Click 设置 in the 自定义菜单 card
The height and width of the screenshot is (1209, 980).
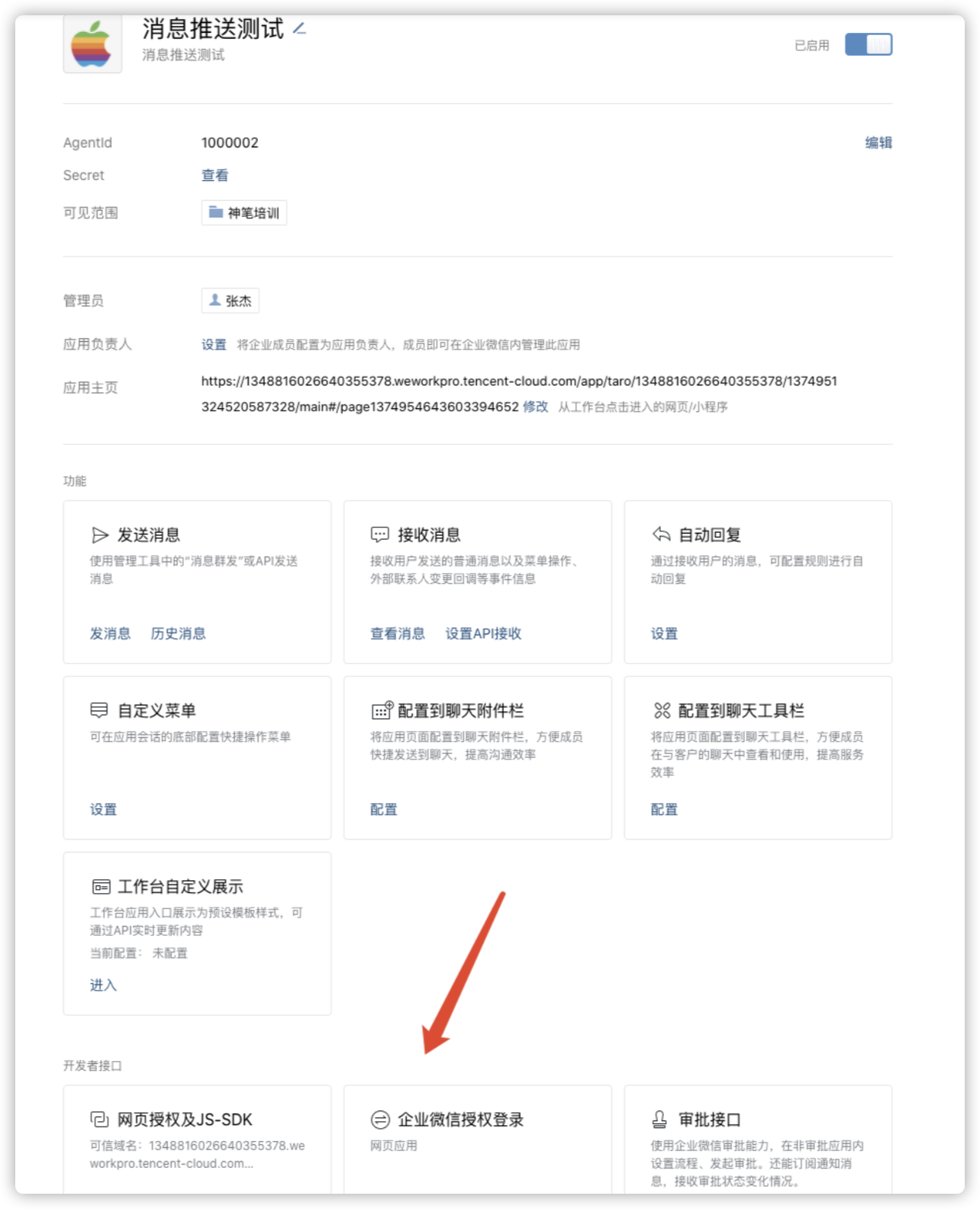[x=103, y=810]
